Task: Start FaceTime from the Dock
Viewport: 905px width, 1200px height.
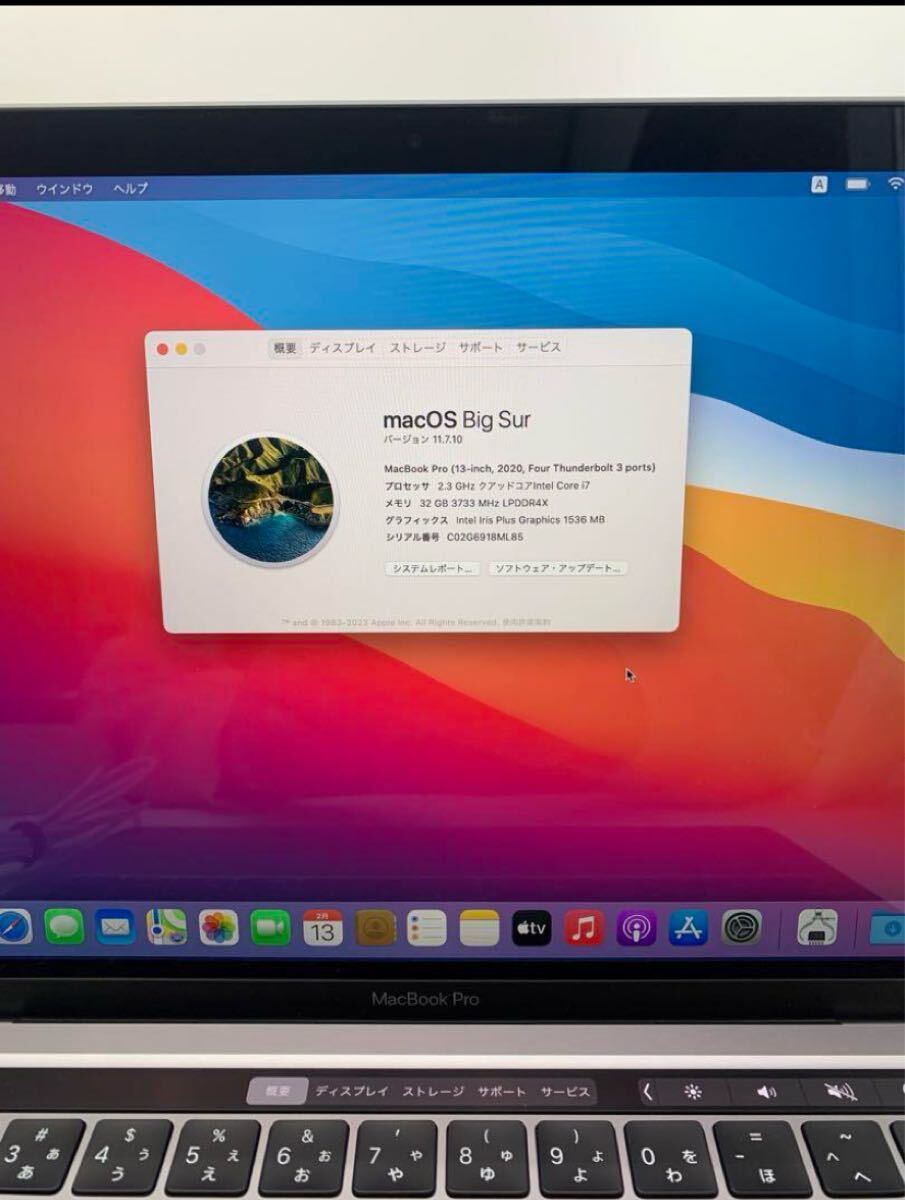Action: click(x=270, y=928)
